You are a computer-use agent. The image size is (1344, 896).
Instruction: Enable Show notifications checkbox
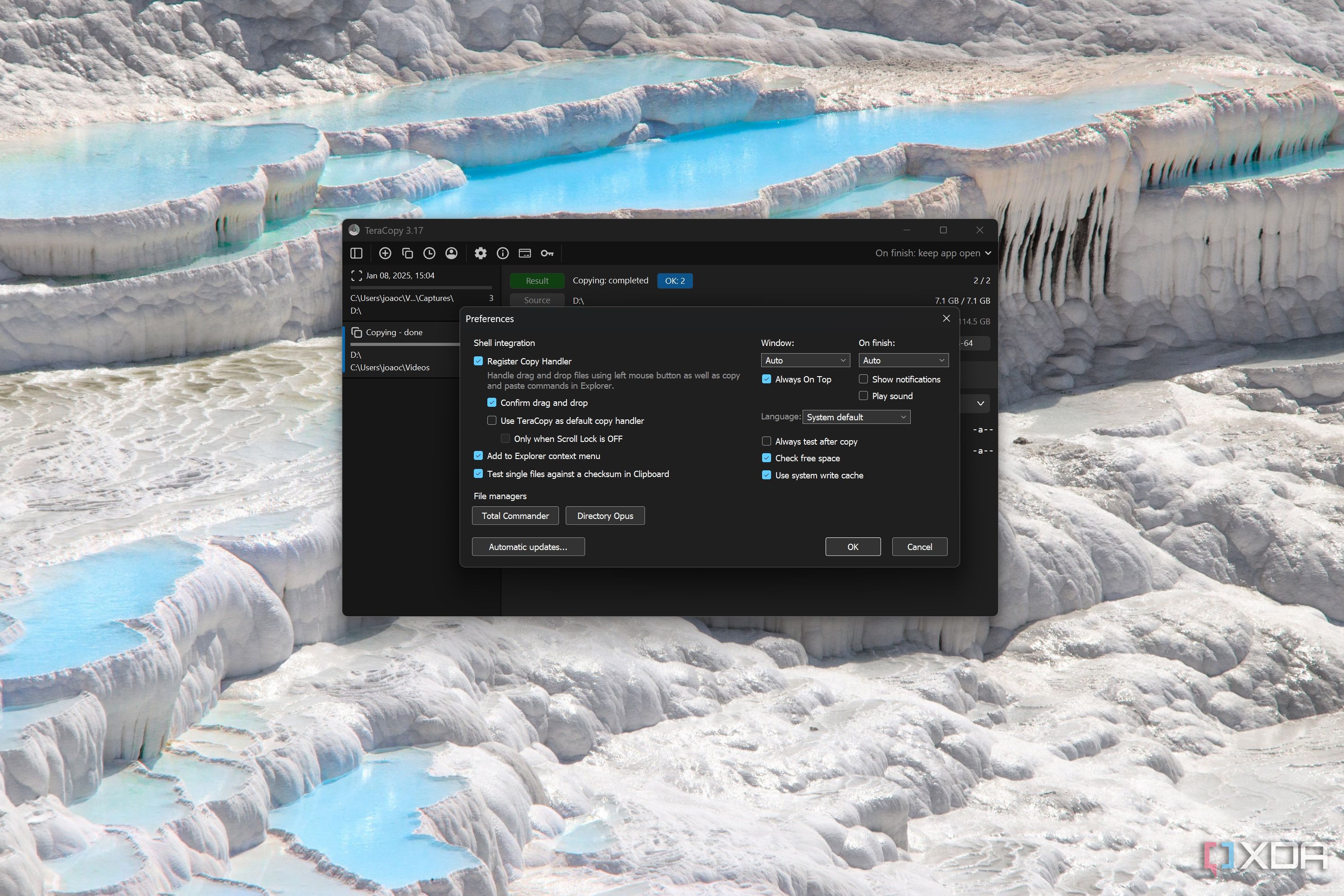click(863, 379)
